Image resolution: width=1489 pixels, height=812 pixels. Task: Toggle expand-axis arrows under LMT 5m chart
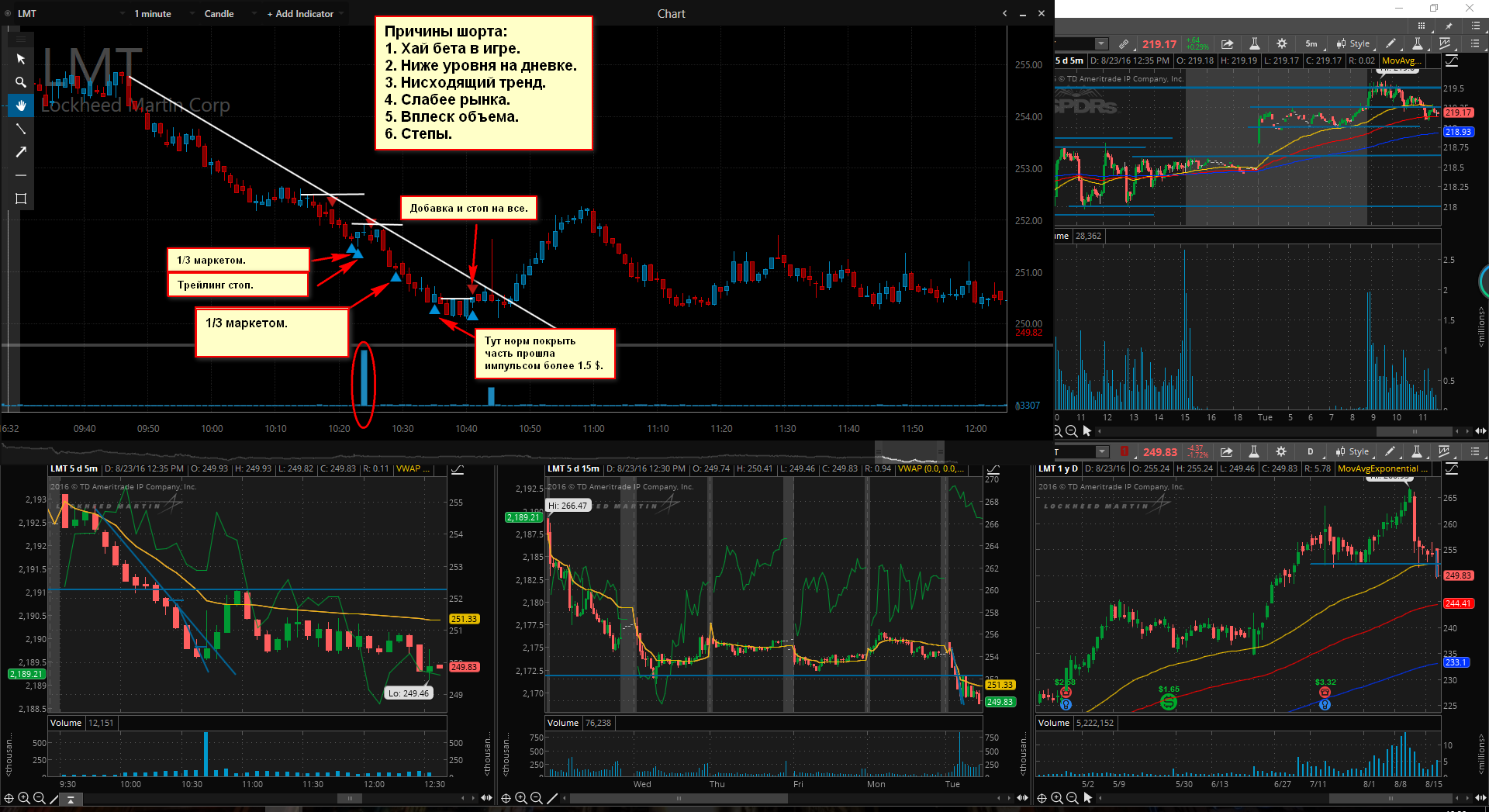[x=487, y=798]
